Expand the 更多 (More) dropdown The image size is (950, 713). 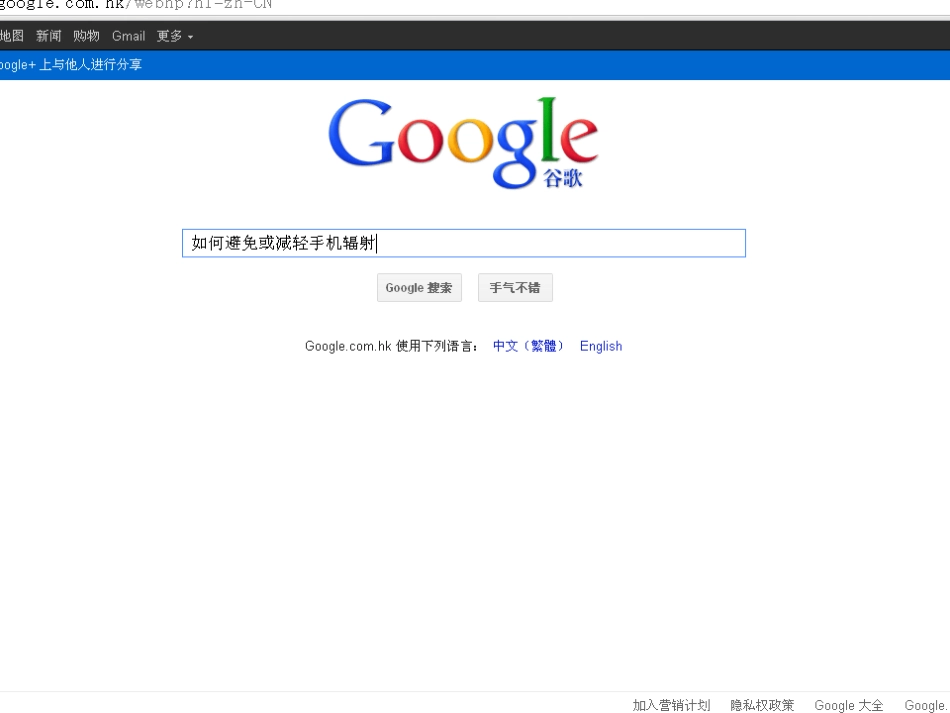point(174,36)
